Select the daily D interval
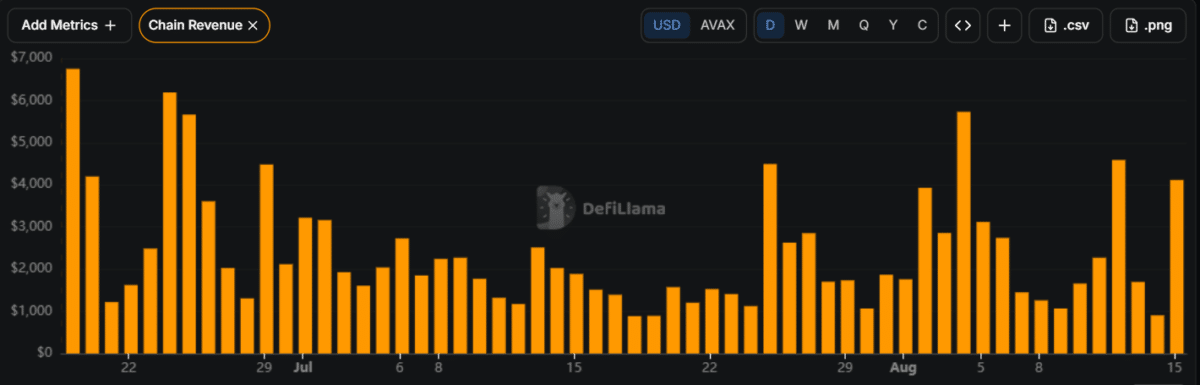Viewport: 1200px width, 385px height. [770, 25]
